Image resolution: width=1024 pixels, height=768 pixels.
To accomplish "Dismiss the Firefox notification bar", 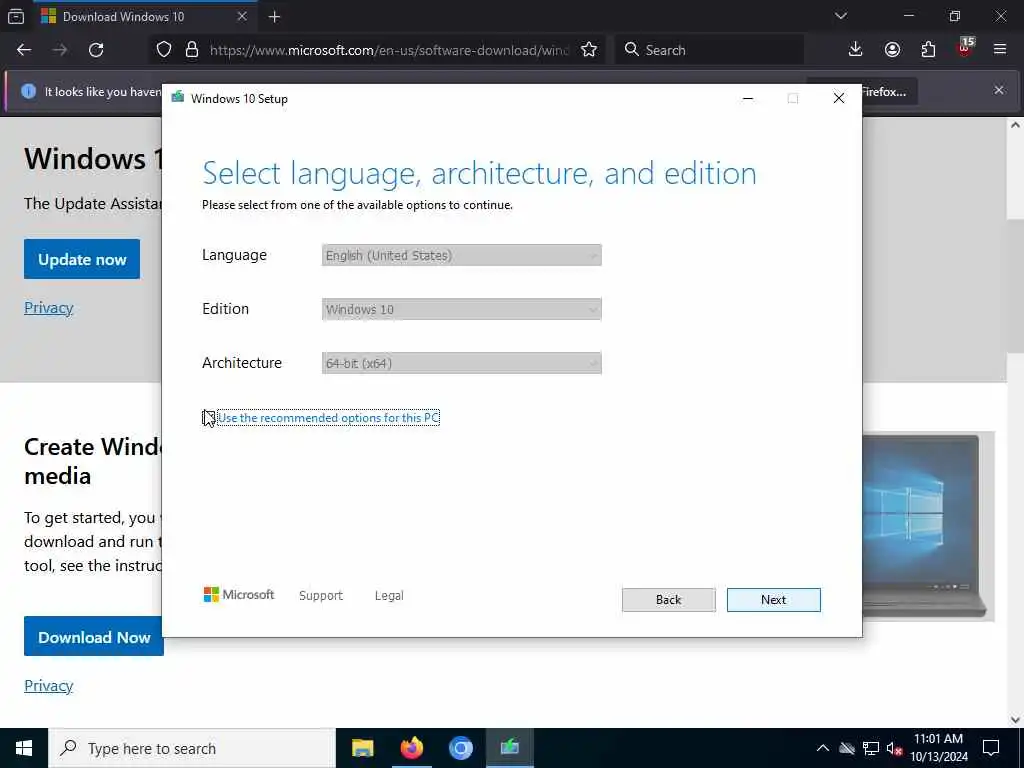I will [x=999, y=91].
